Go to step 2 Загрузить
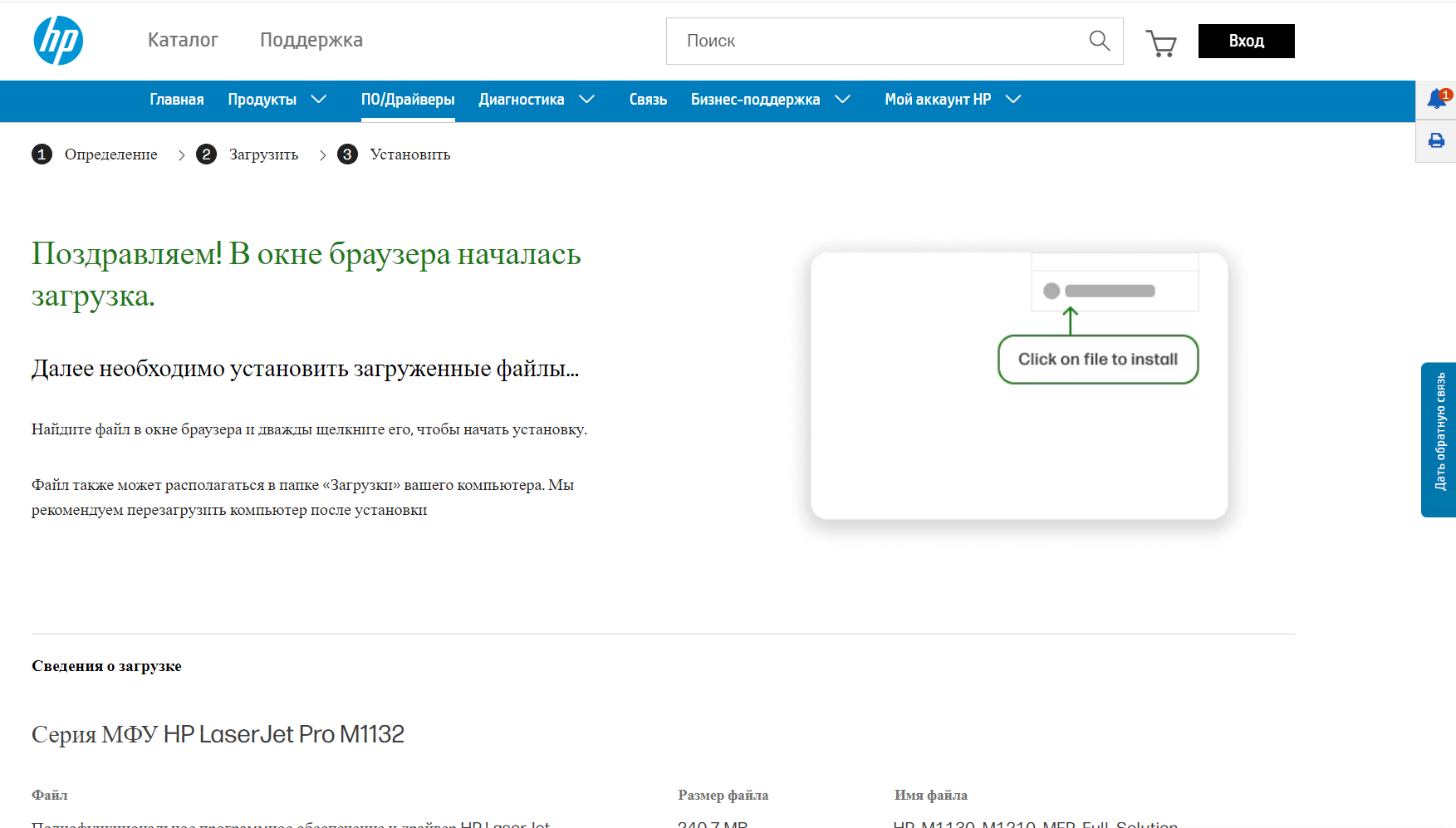This screenshot has height=828, width=1456. tap(248, 154)
